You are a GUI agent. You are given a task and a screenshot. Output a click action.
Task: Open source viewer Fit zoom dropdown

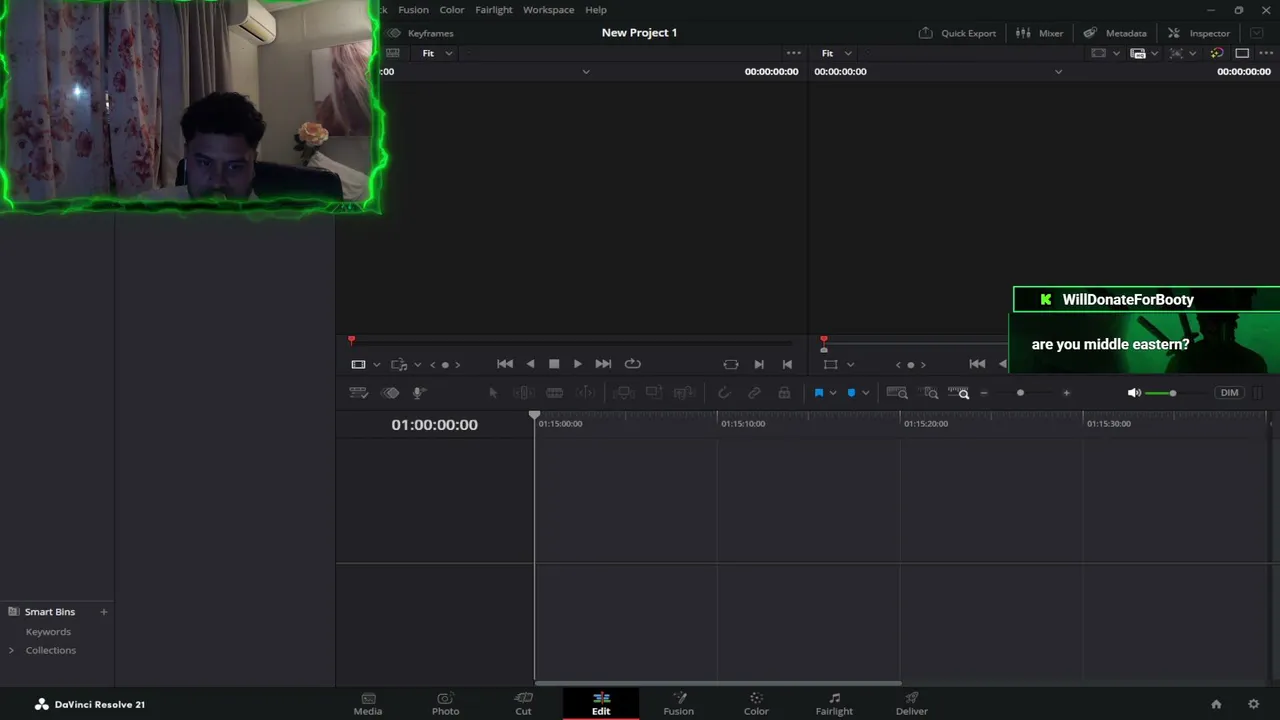click(x=437, y=53)
